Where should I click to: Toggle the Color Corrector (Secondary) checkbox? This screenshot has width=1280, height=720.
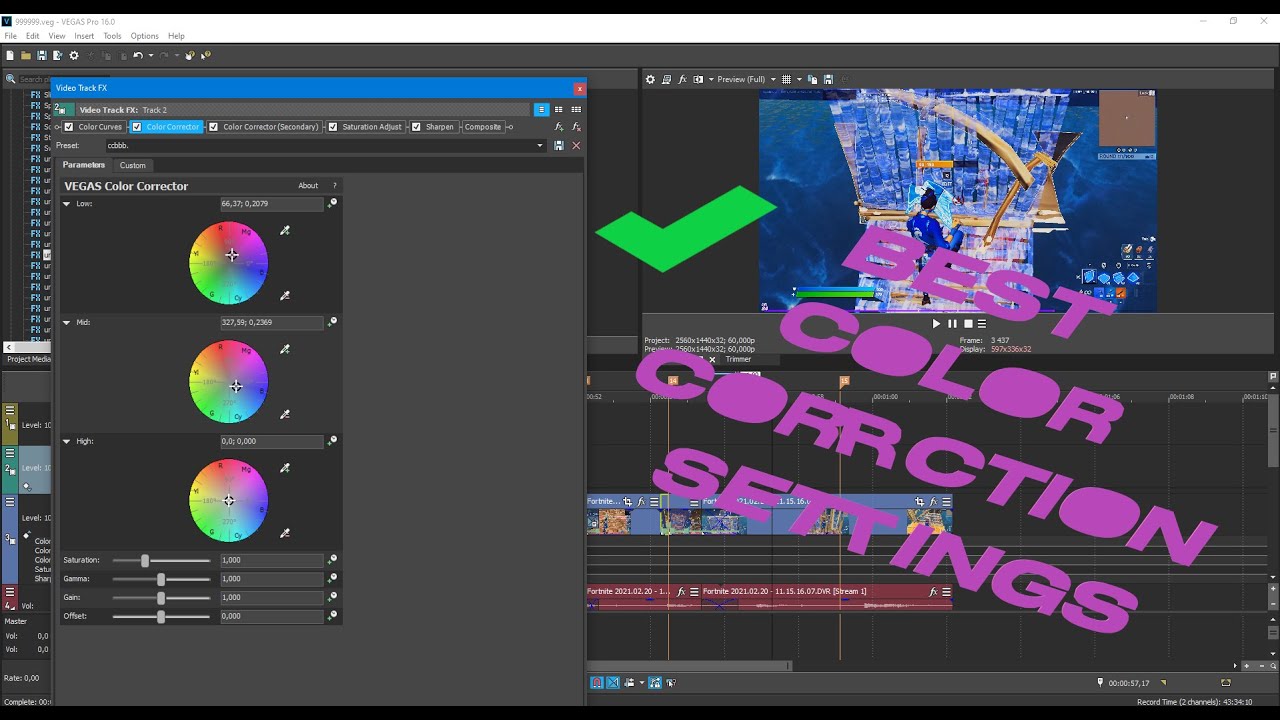point(213,127)
